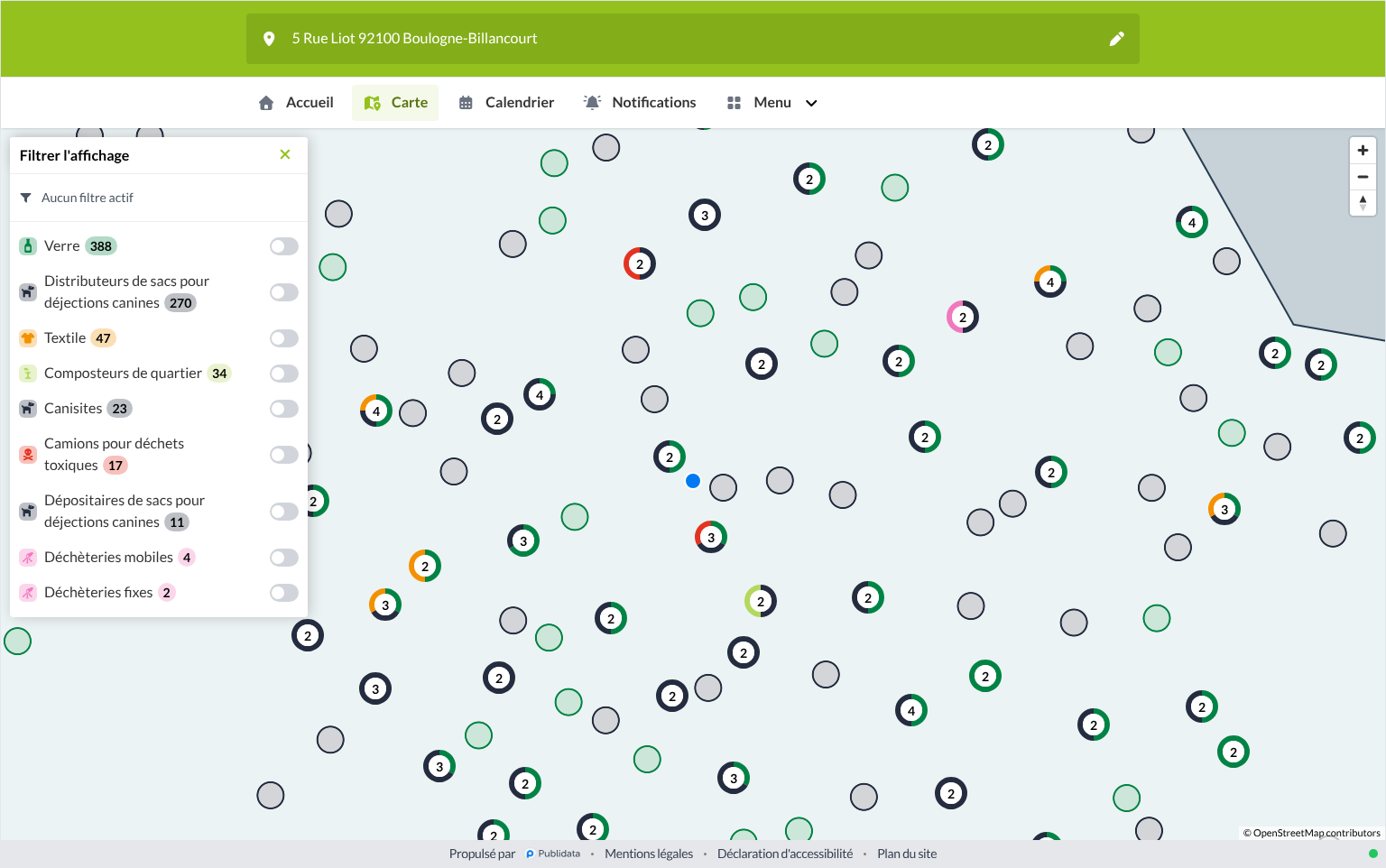Click the Camions pour déchets toxiques skull icon

[28, 455]
